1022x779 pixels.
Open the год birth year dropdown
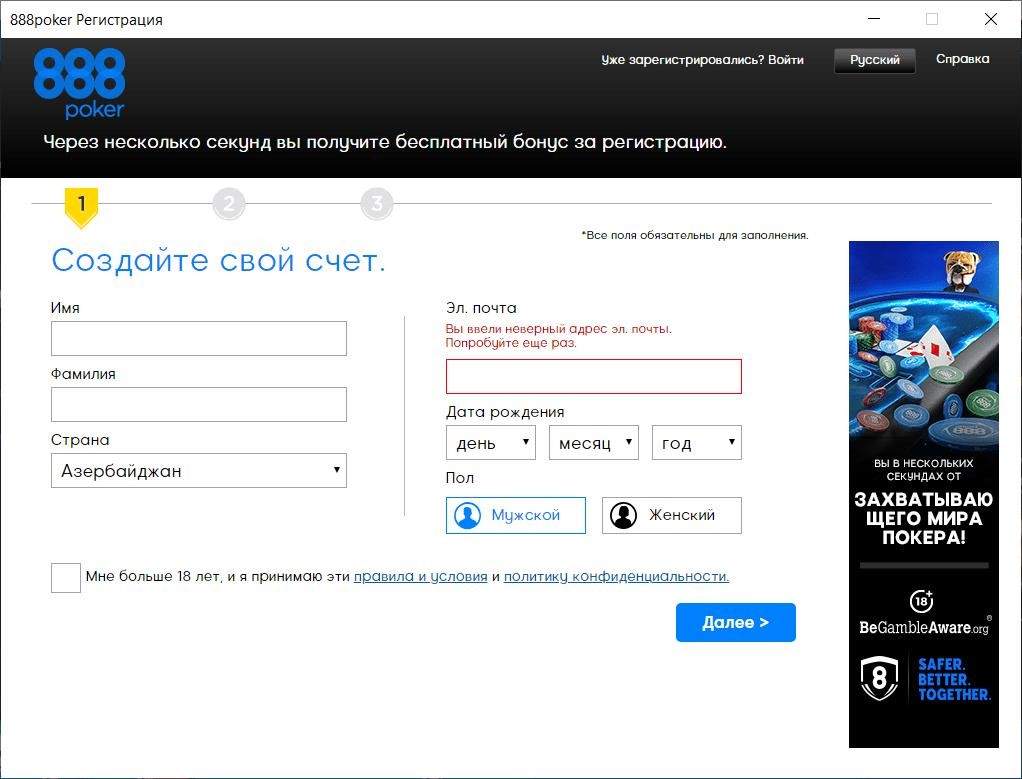point(697,443)
